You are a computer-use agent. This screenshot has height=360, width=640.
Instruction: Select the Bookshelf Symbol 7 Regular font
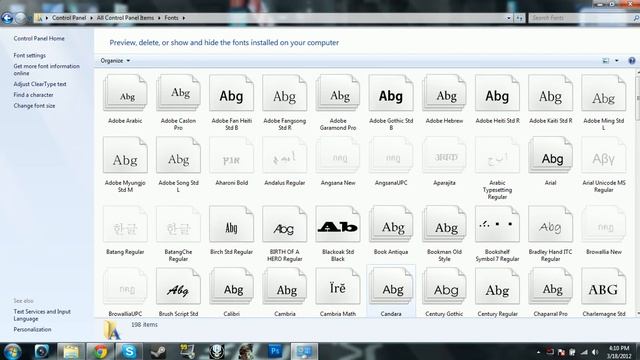pyautogui.click(x=497, y=224)
